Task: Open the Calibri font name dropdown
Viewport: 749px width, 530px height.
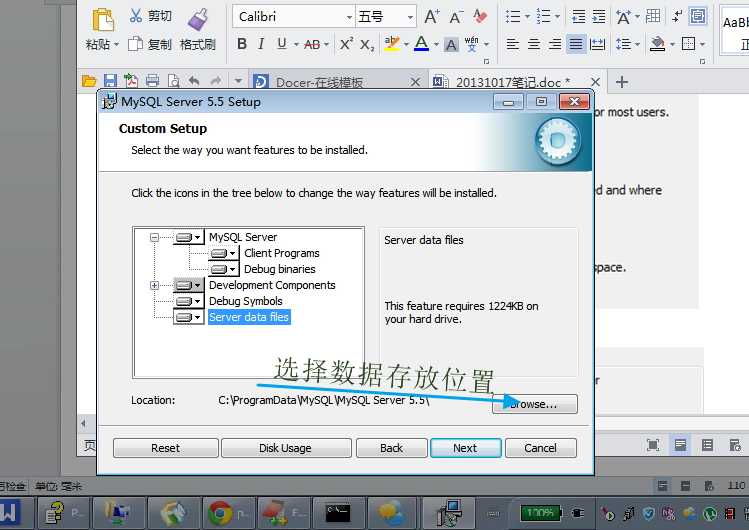Action: click(x=349, y=17)
